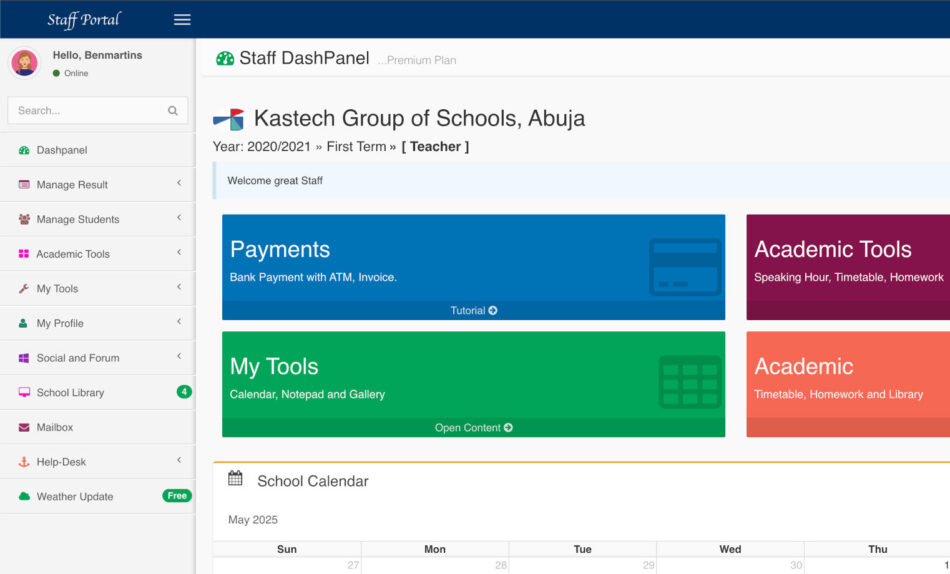This screenshot has width=950, height=574.
Task: Expand the My Profile submenu arrow
Action: tap(179, 322)
